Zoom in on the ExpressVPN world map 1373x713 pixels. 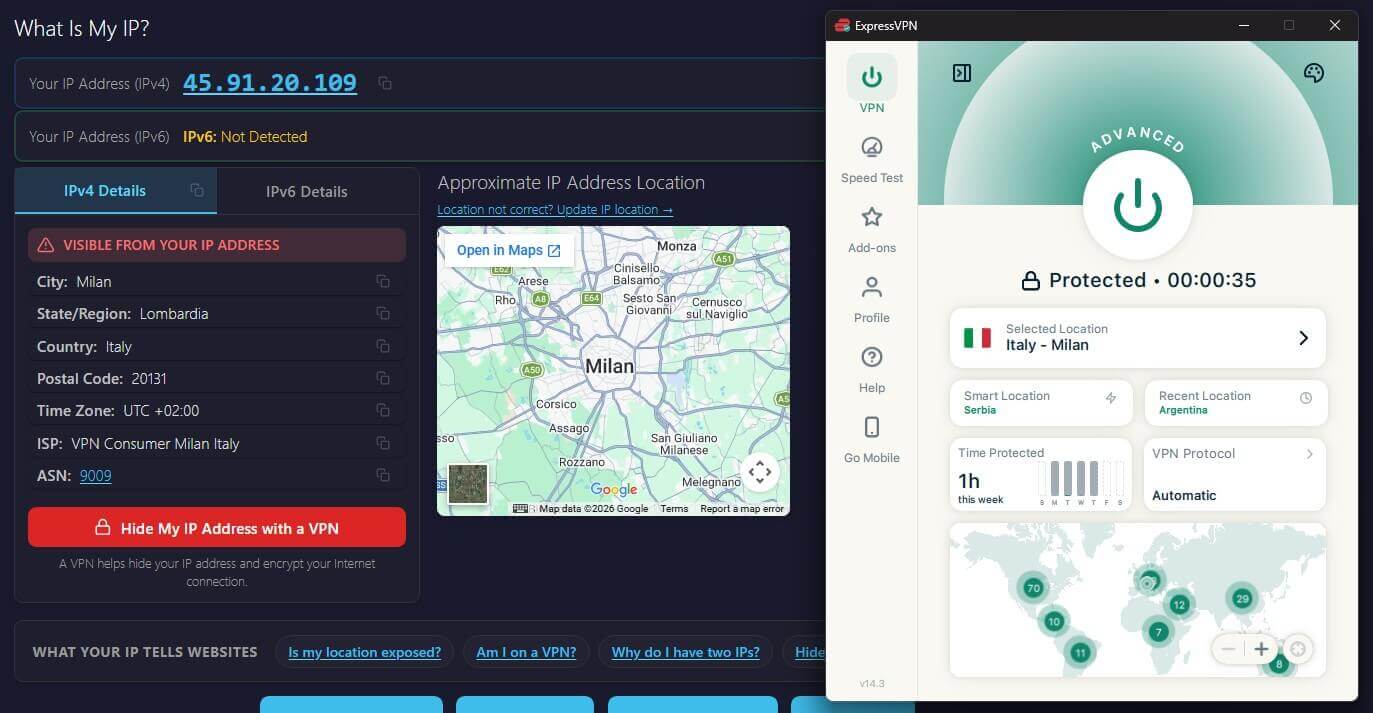(x=1262, y=649)
